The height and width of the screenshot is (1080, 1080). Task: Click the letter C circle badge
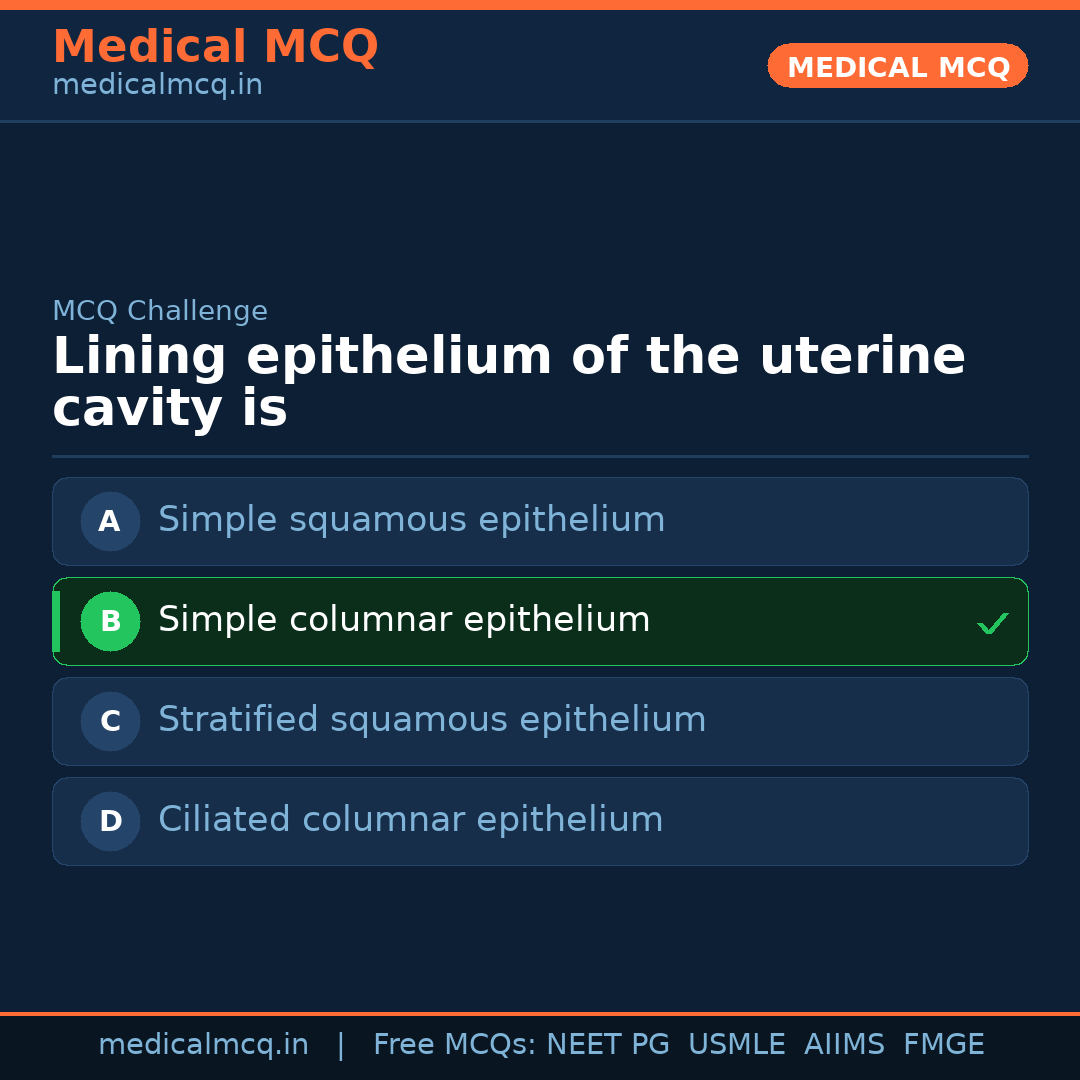click(110, 721)
